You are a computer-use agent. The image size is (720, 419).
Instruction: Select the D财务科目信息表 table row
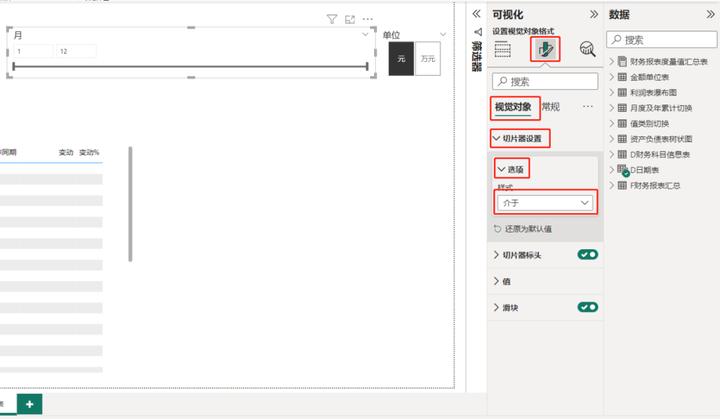[x=660, y=154]
